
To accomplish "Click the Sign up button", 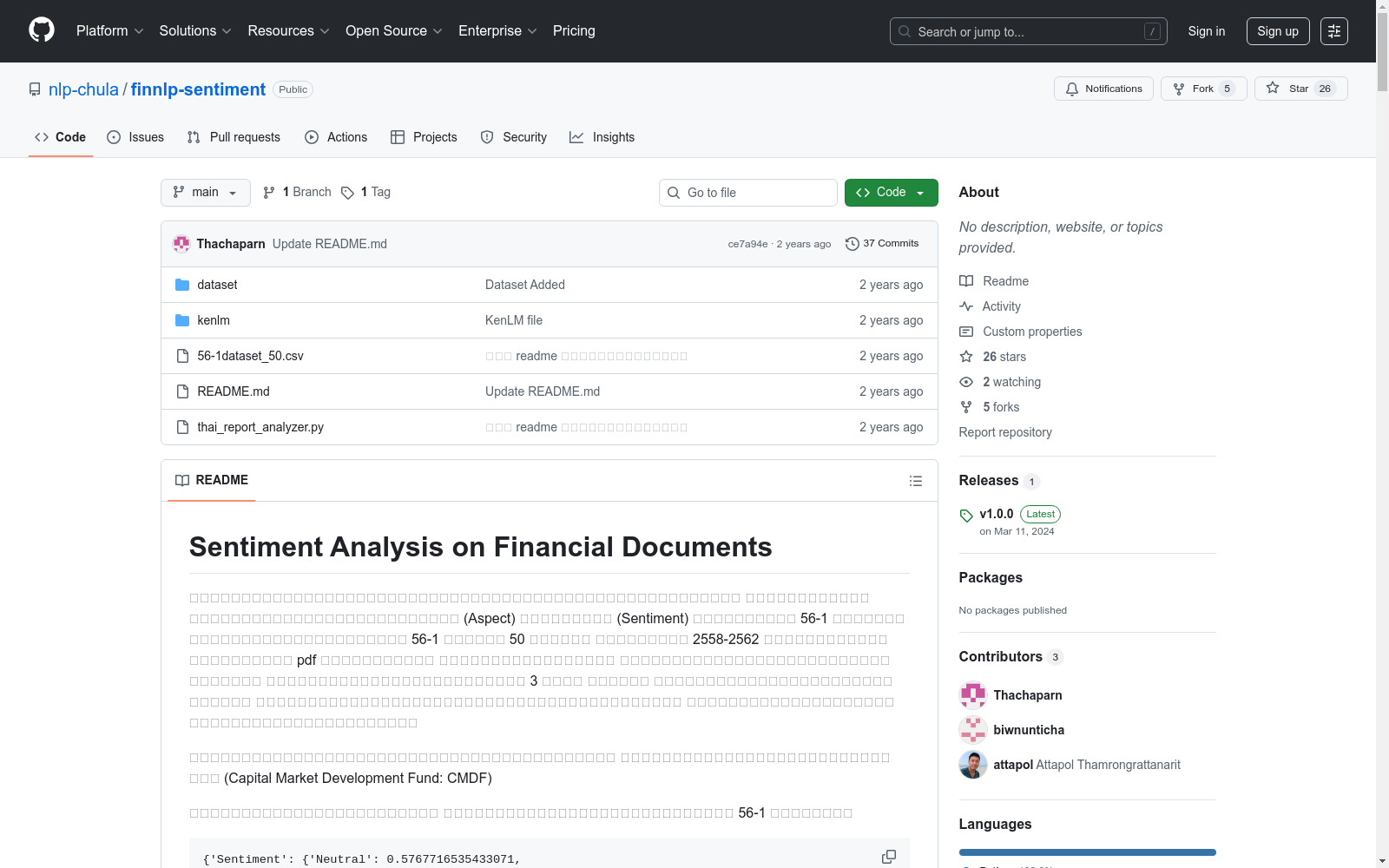I will pyautogui.click(x=1278, y=31).
